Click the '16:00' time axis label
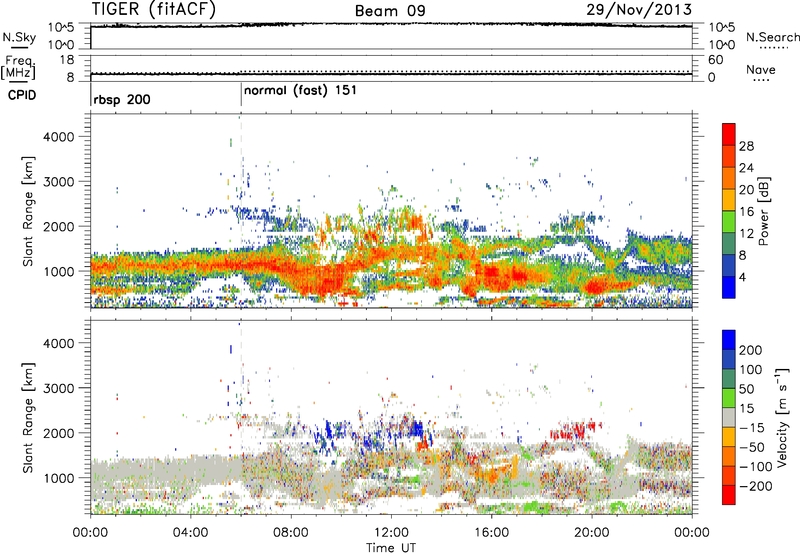This screenshot has height=554, width=800. coord(491,533)
